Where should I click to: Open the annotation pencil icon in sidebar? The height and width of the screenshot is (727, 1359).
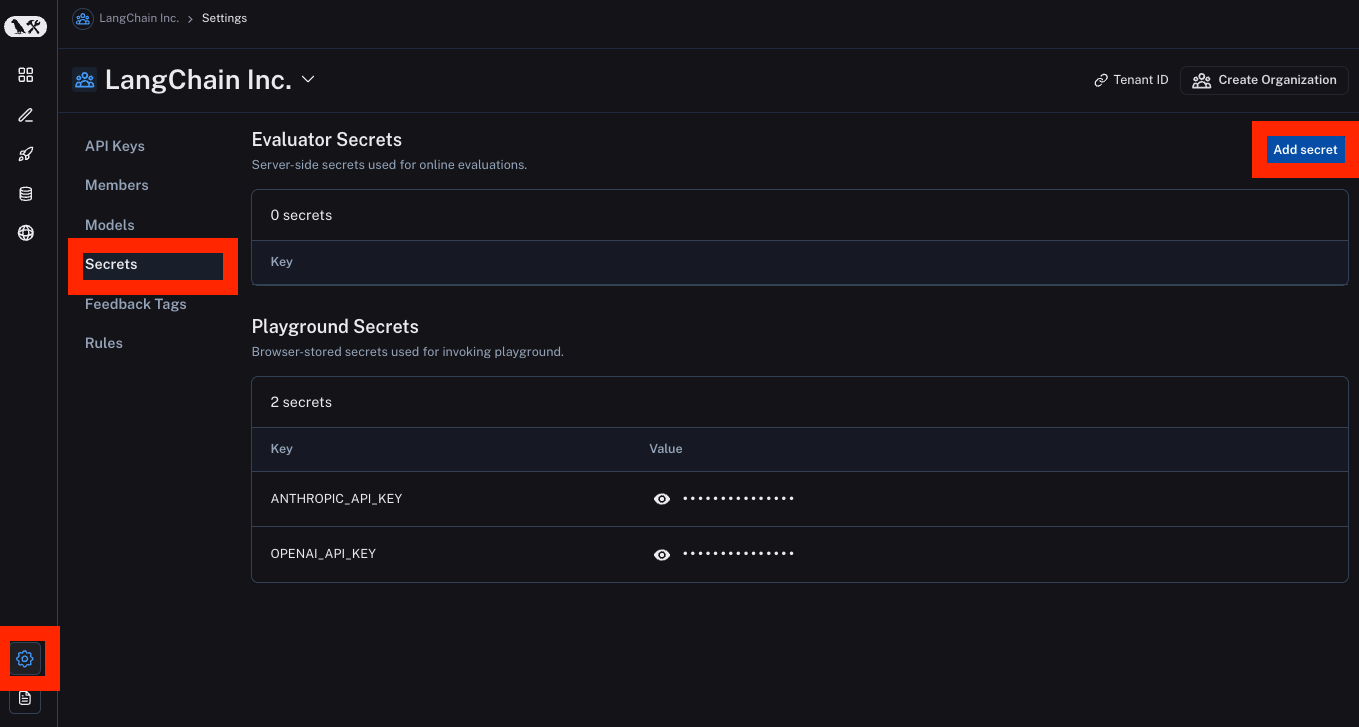pos(26,115)
